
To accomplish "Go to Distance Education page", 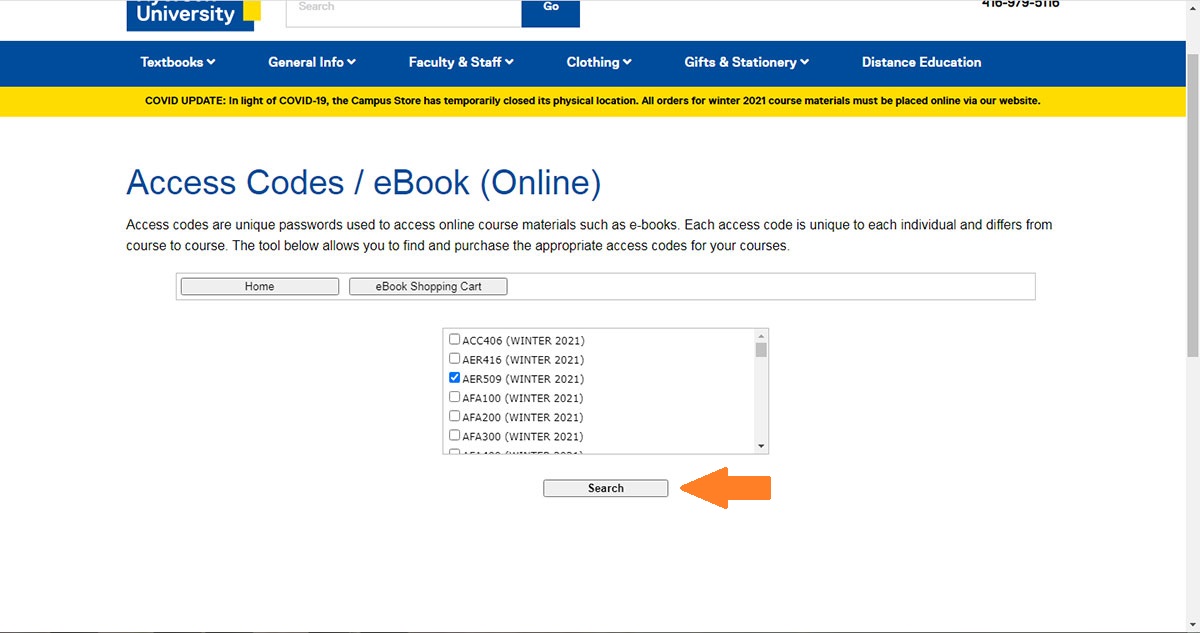I will tap(922, 62).
